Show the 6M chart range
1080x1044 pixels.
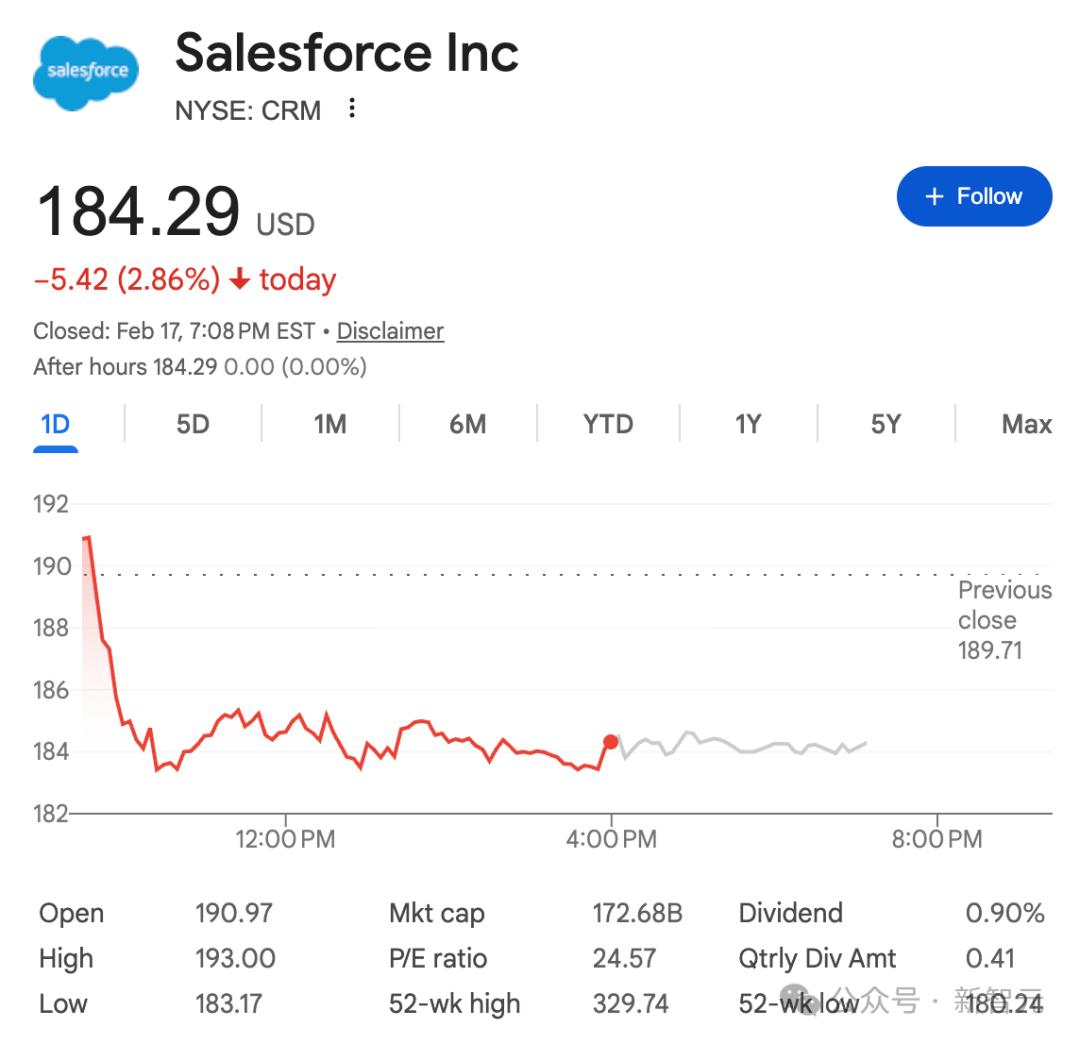[x=468, y=424]
